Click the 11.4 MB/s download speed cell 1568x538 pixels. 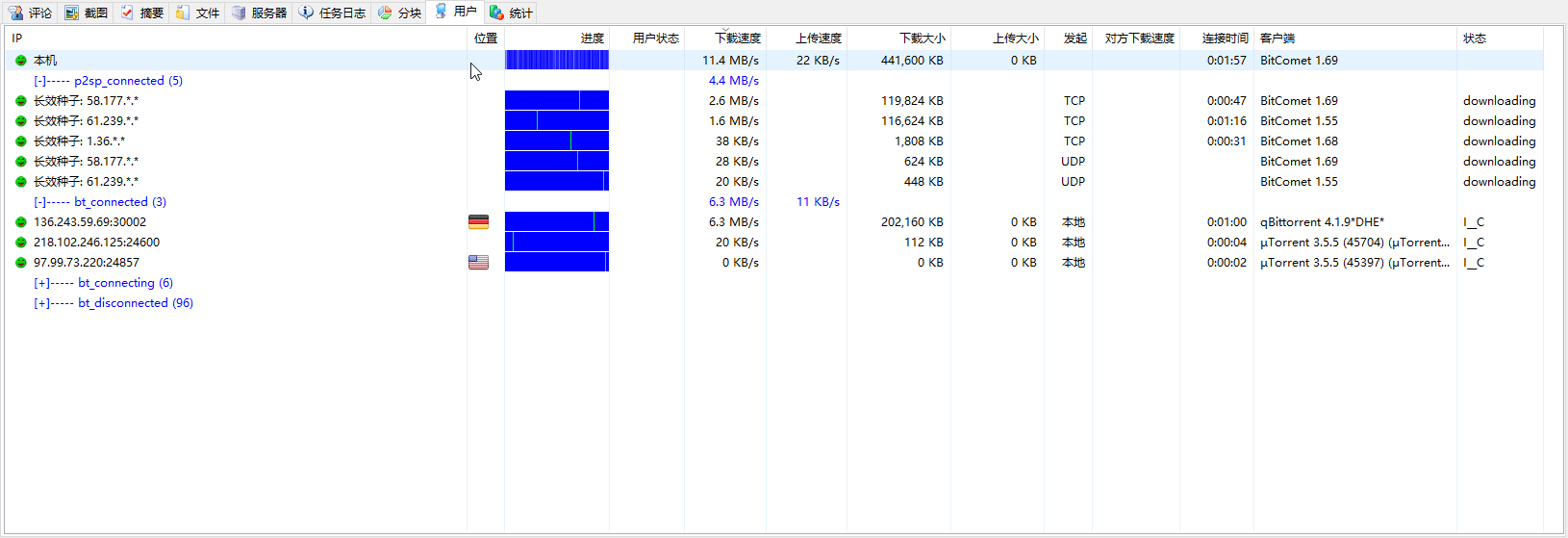click(730, 61)
